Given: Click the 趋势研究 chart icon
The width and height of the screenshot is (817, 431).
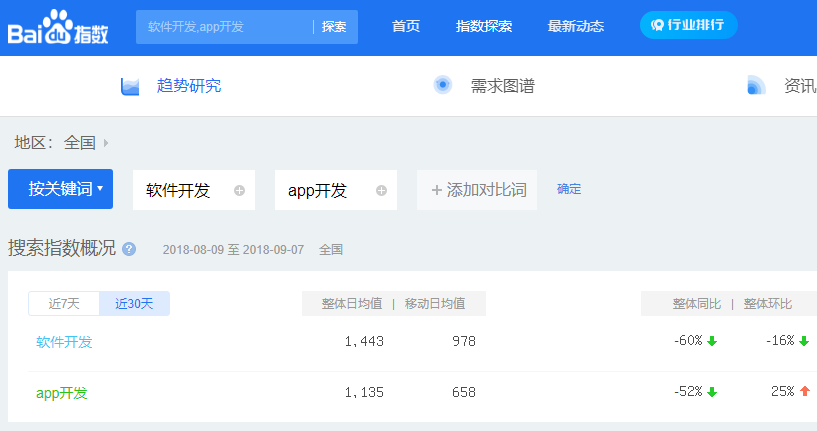Looking at the screenshot, I should [x=130, y=86].
